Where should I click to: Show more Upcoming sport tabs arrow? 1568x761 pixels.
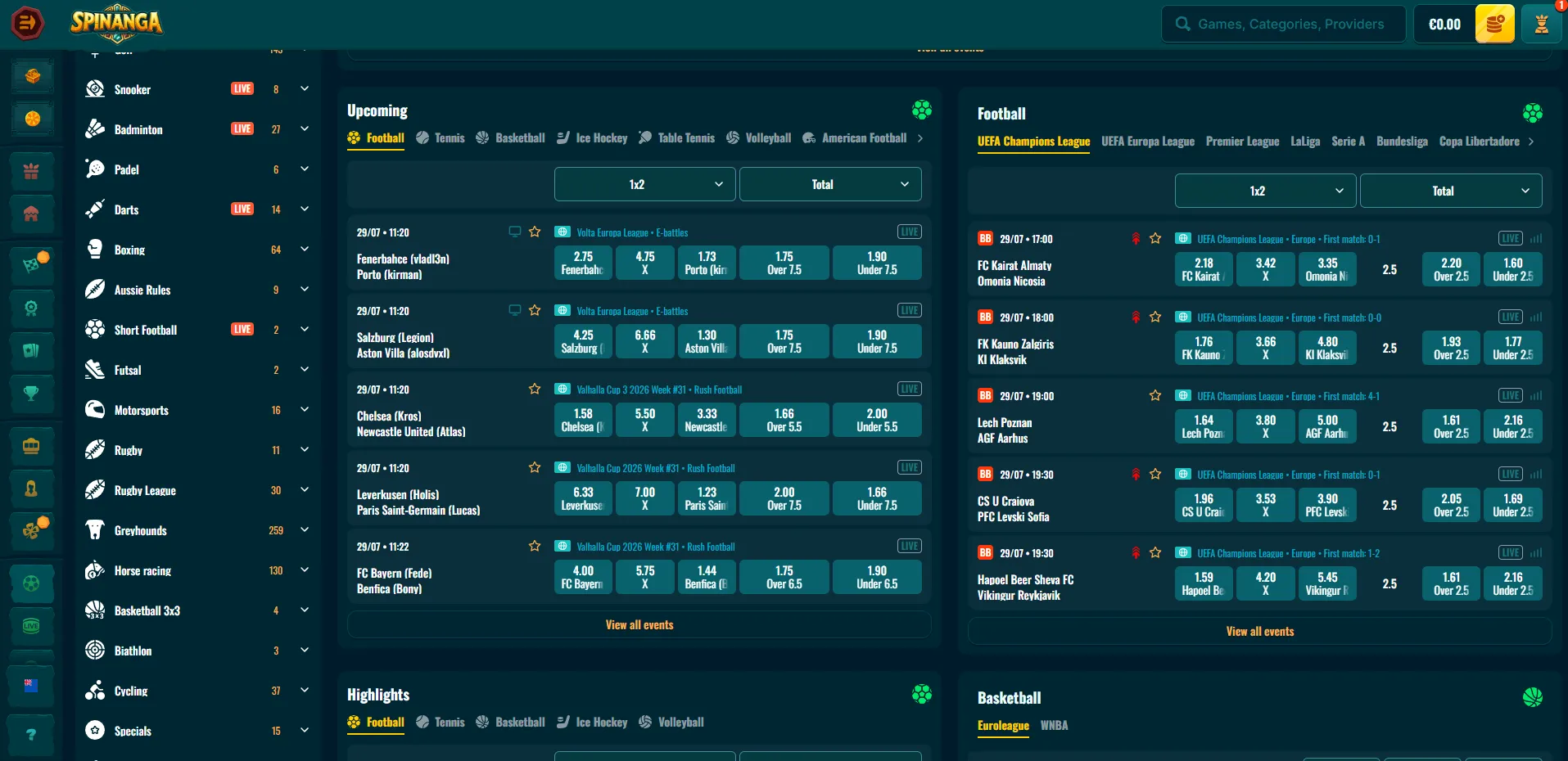click(920, 138)
